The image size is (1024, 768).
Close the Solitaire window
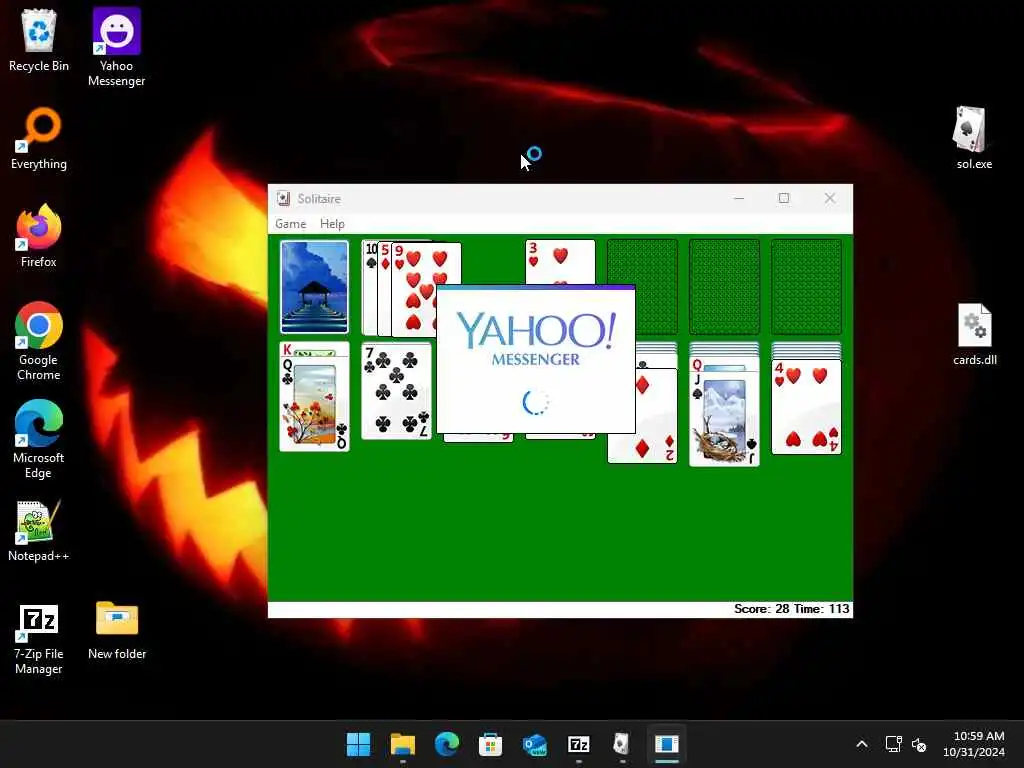pyautogui.click(x=829, y=199)
